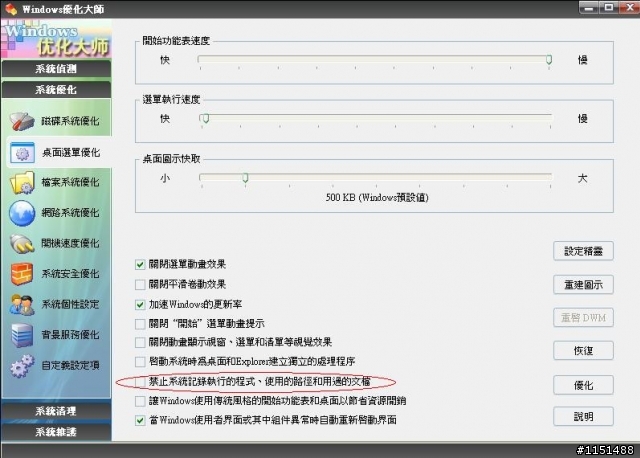Click the 自定義設定項 gears icon
Image resolution: width=640 pixels, height=458 pixels.
22,365
